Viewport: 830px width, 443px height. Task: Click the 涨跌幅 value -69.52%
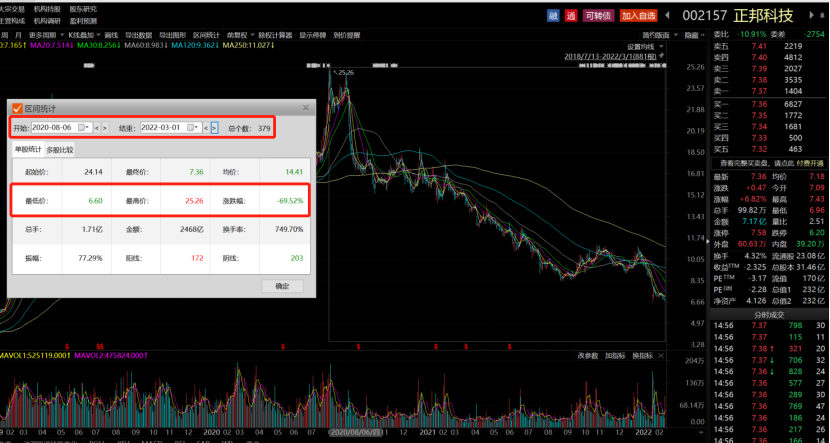point(290,201)
